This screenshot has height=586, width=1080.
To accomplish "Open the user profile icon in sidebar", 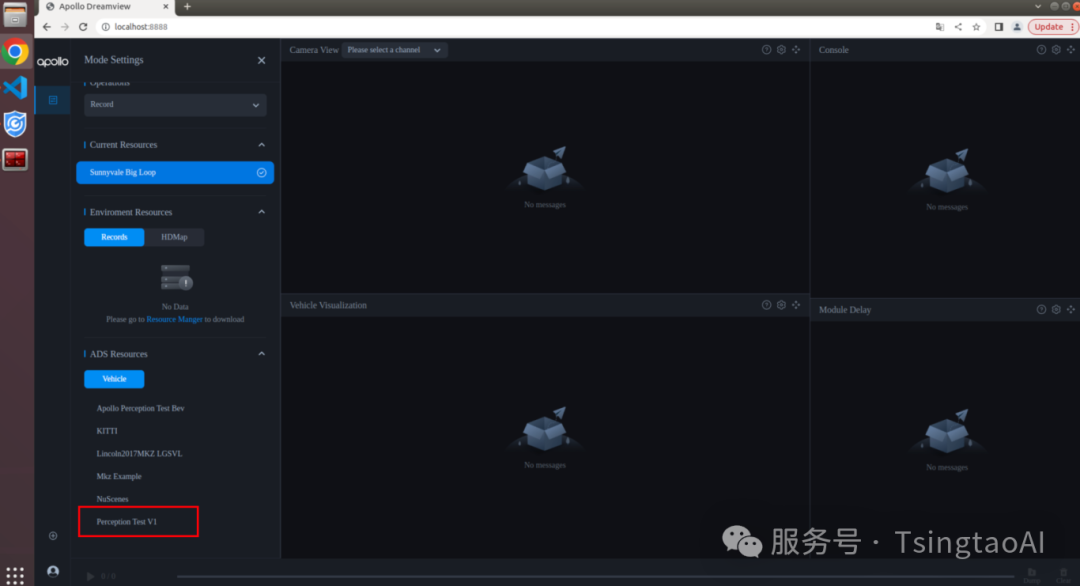I will click(x=53, y=572).
